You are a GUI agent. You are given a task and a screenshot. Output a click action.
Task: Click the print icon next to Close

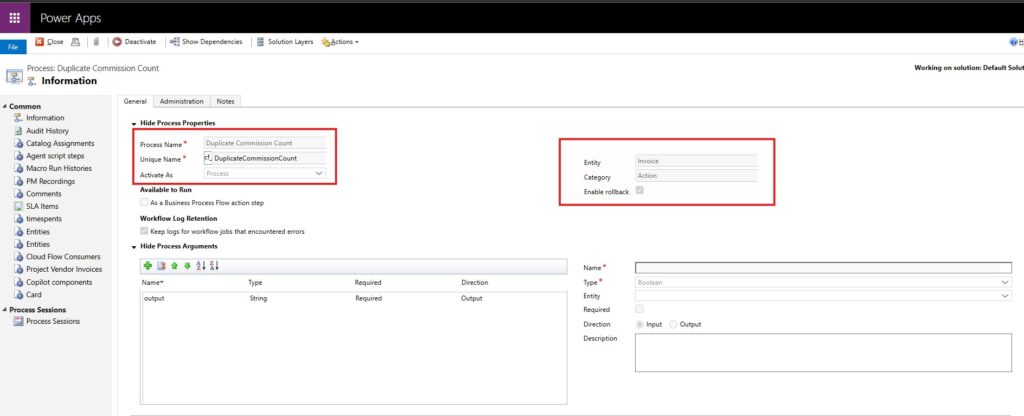click(76, 42)
